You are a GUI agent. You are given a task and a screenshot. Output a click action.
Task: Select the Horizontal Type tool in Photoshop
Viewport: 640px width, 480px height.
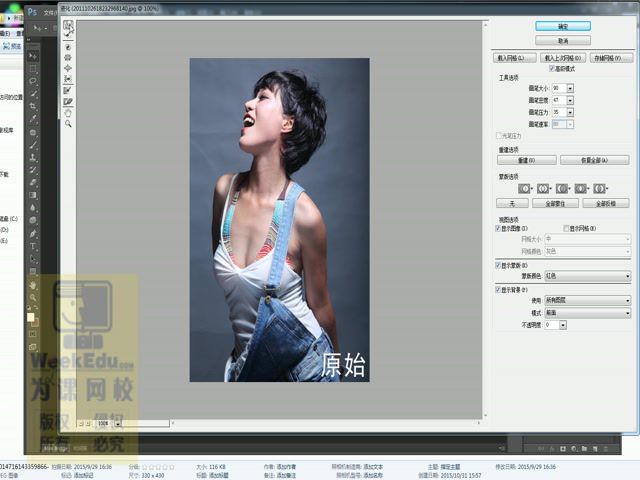(33, 246)
